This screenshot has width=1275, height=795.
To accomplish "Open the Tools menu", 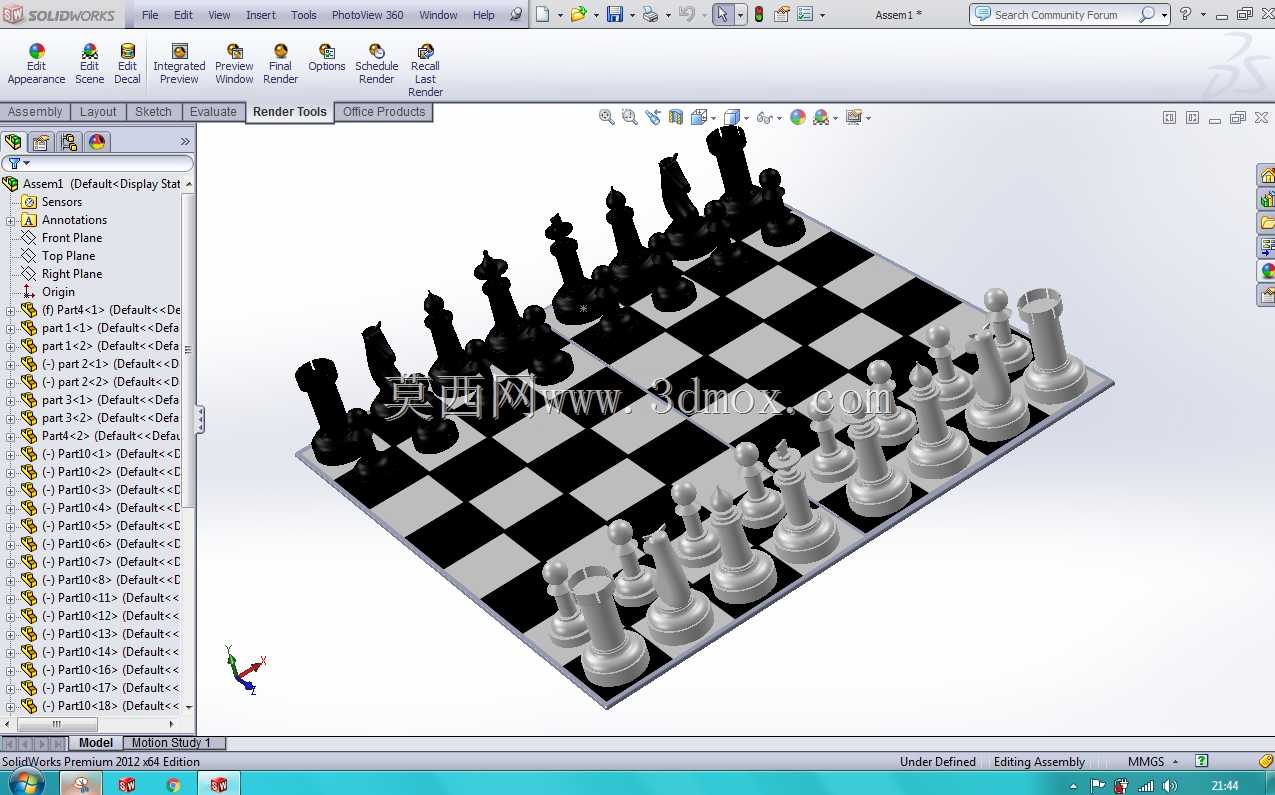I will (x=304, y=15).
